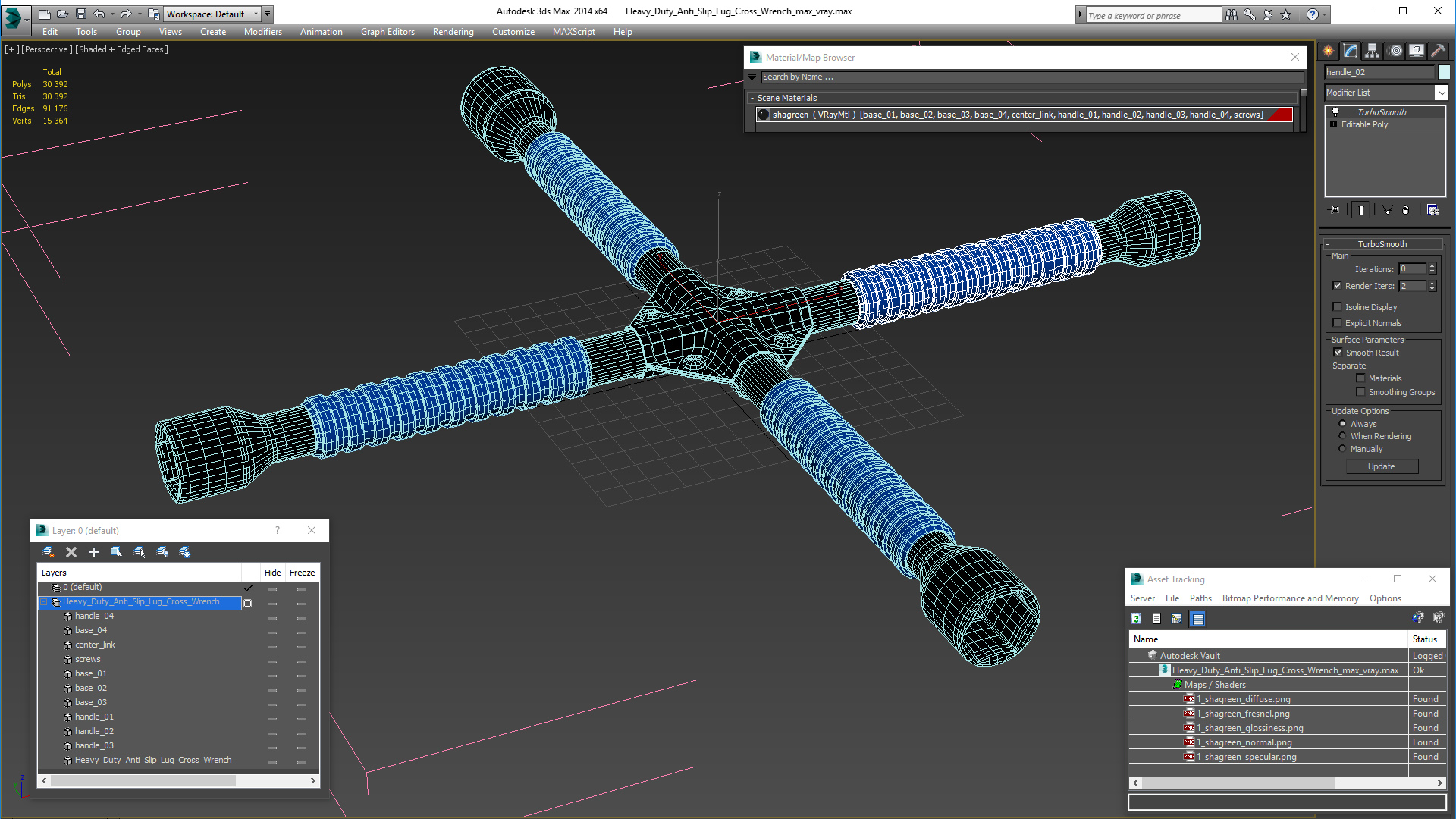Open the Help question mark icon
Image resolution: width=1456 pixels, height=819 pixels.
click(x=1312, y=14)
